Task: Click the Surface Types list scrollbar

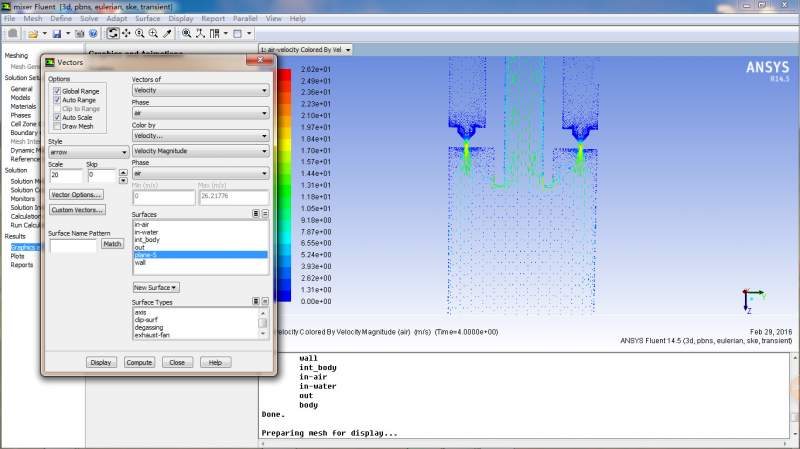Action: pos(263,323)
